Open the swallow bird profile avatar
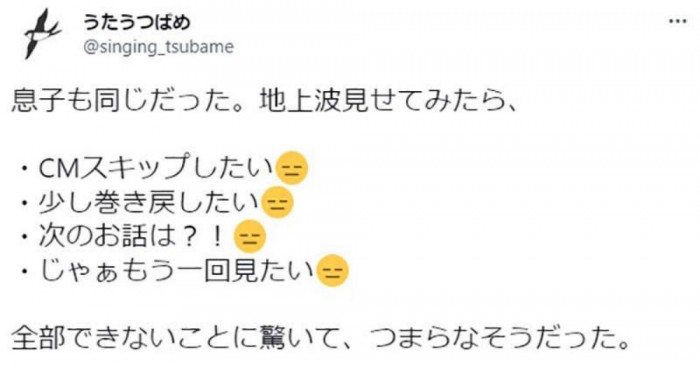 tap(42, 34)
